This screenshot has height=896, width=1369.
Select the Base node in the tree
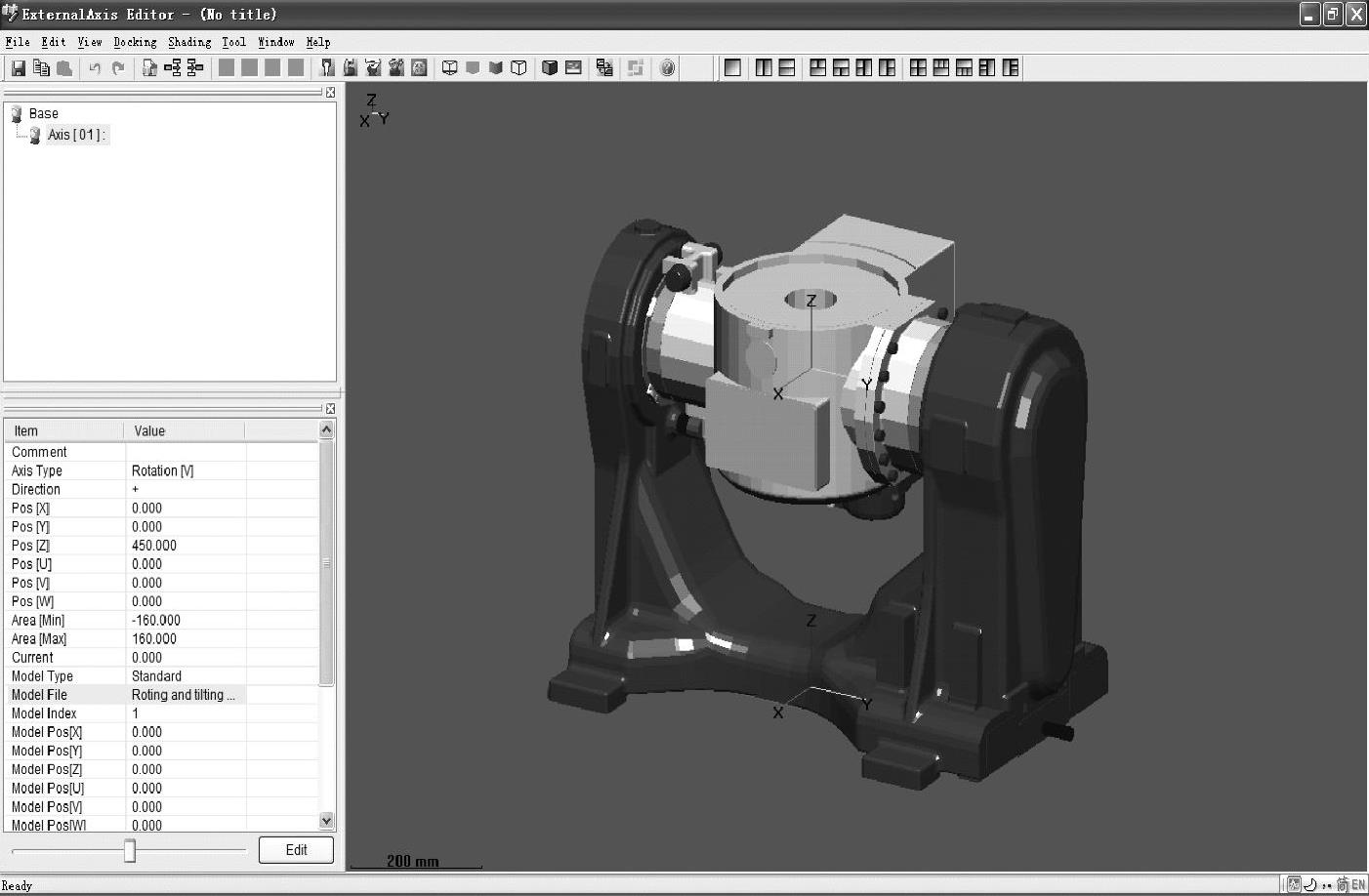click(43, 113)
